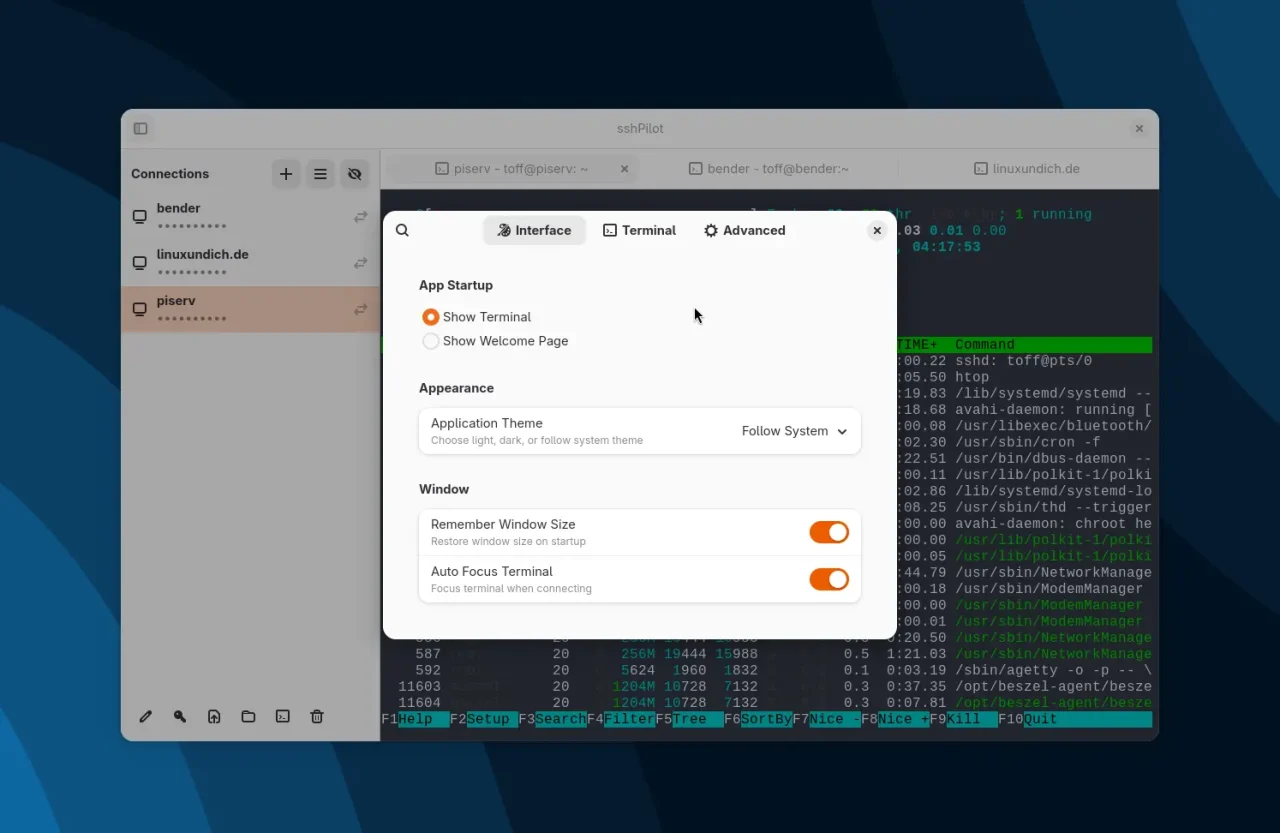1280x833 pixels.
Task: Browse remote files with the folder icon
Action: pos(248,716)
